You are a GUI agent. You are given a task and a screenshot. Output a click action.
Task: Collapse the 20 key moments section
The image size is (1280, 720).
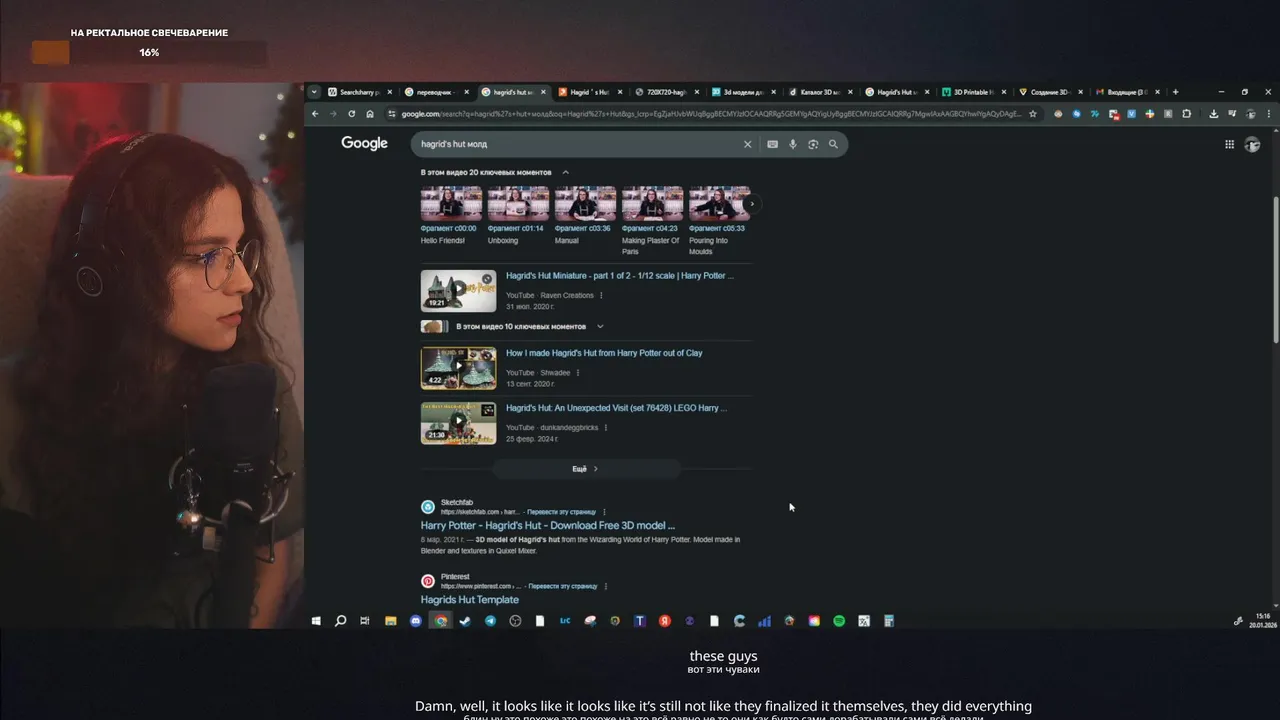[x=565, y=172]
